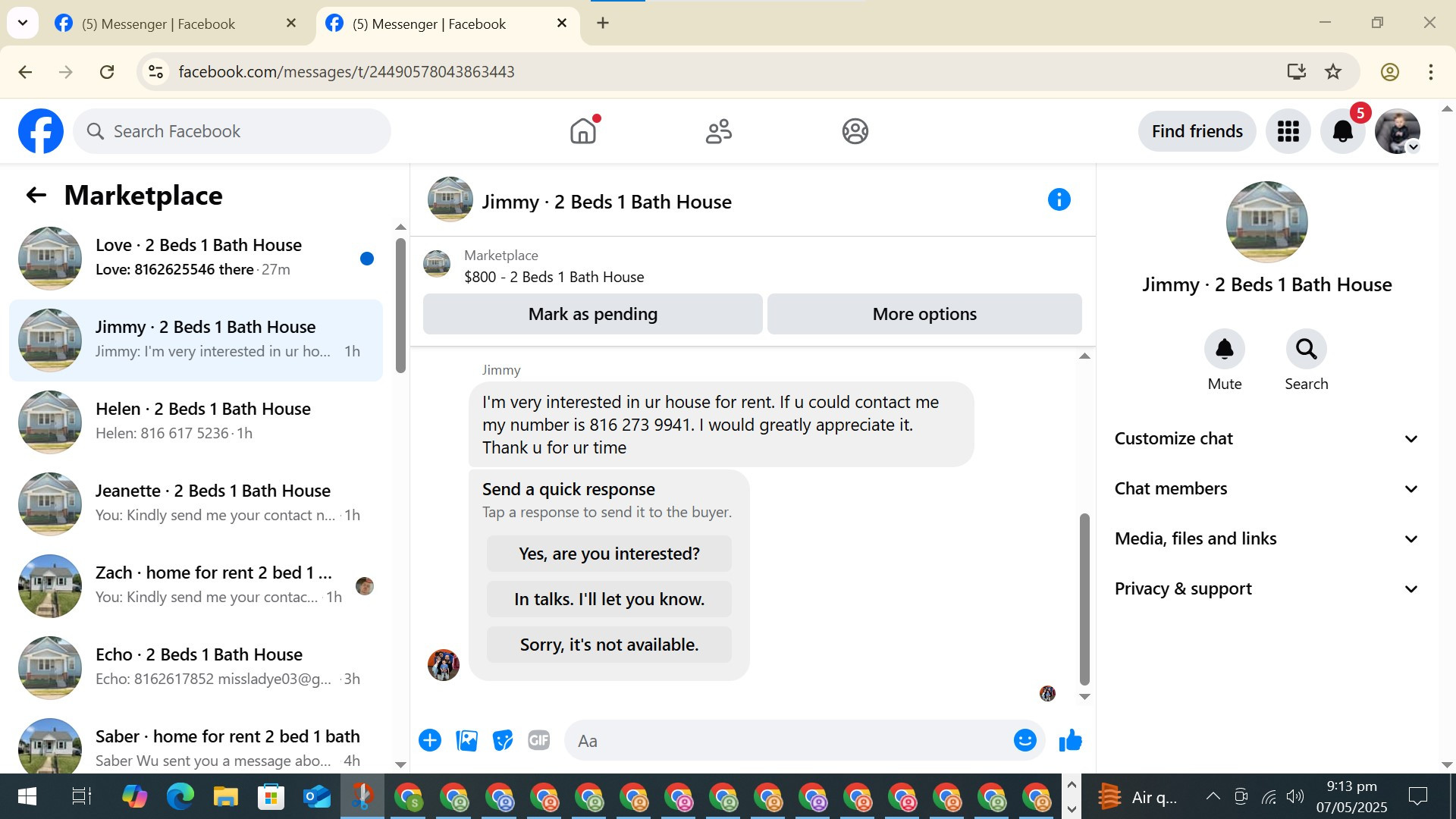Open the Facebook menu grid icon
1456x819 pixels.
1288,131
